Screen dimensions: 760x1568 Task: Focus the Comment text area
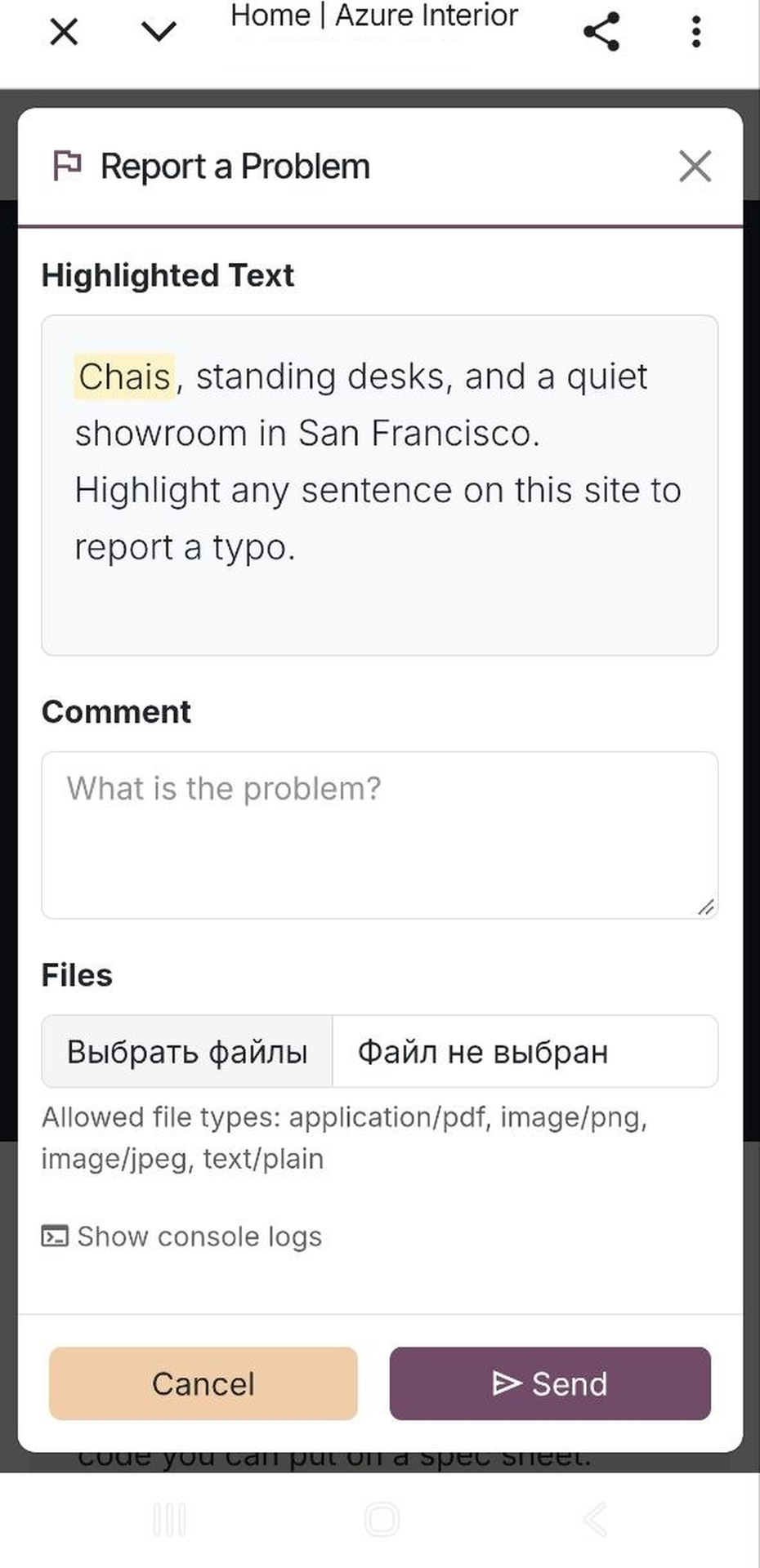[380, 835]
